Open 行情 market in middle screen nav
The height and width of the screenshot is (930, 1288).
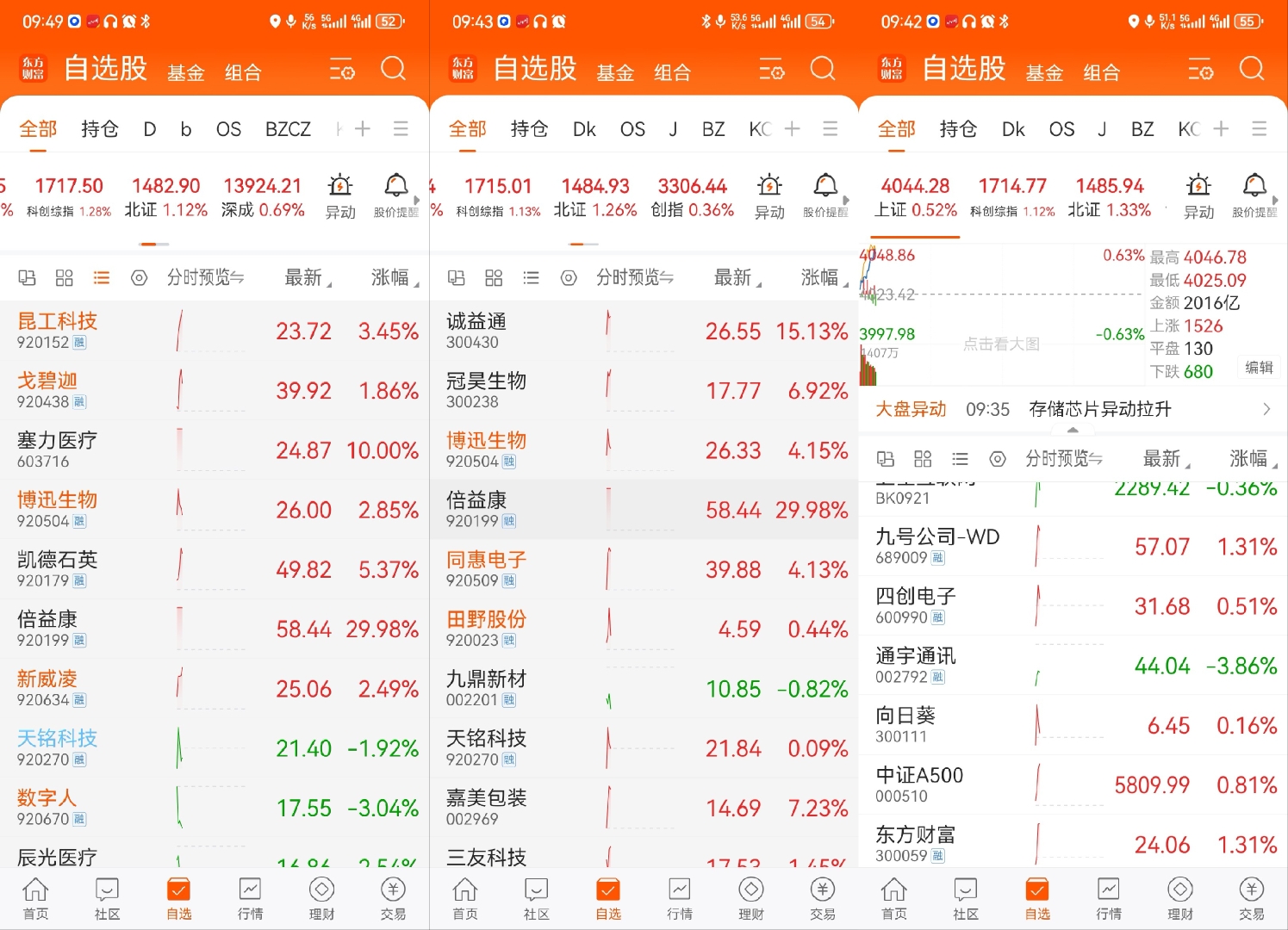[x=680, y=899]
